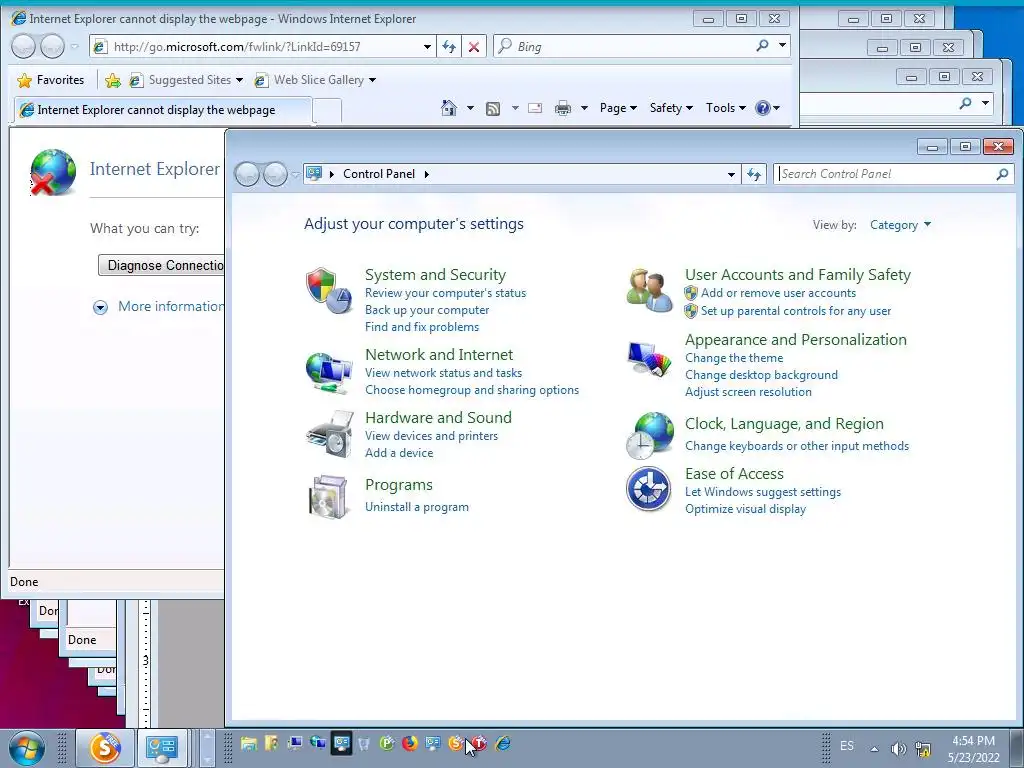Click Internet Explorer Read Mail icon
The height and width of the screenshot is (768, 1024).
coord(535,108)
